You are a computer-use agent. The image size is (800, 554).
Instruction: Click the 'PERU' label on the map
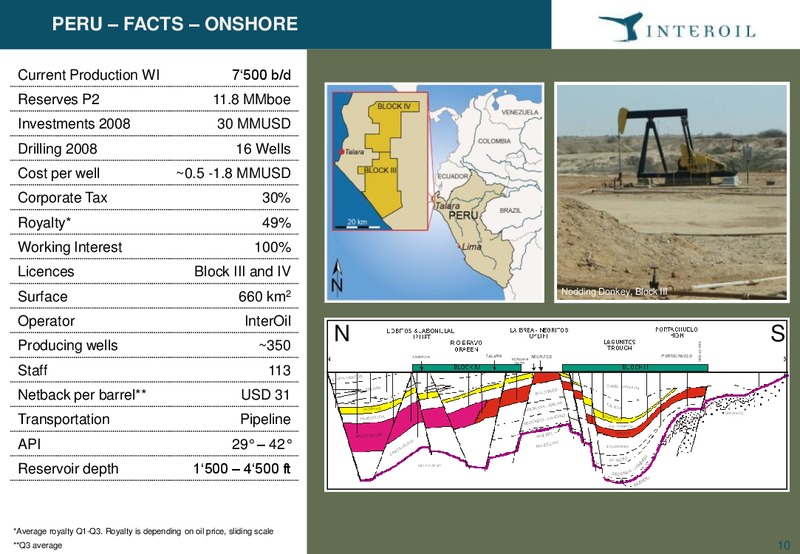(x=463, y=216)
